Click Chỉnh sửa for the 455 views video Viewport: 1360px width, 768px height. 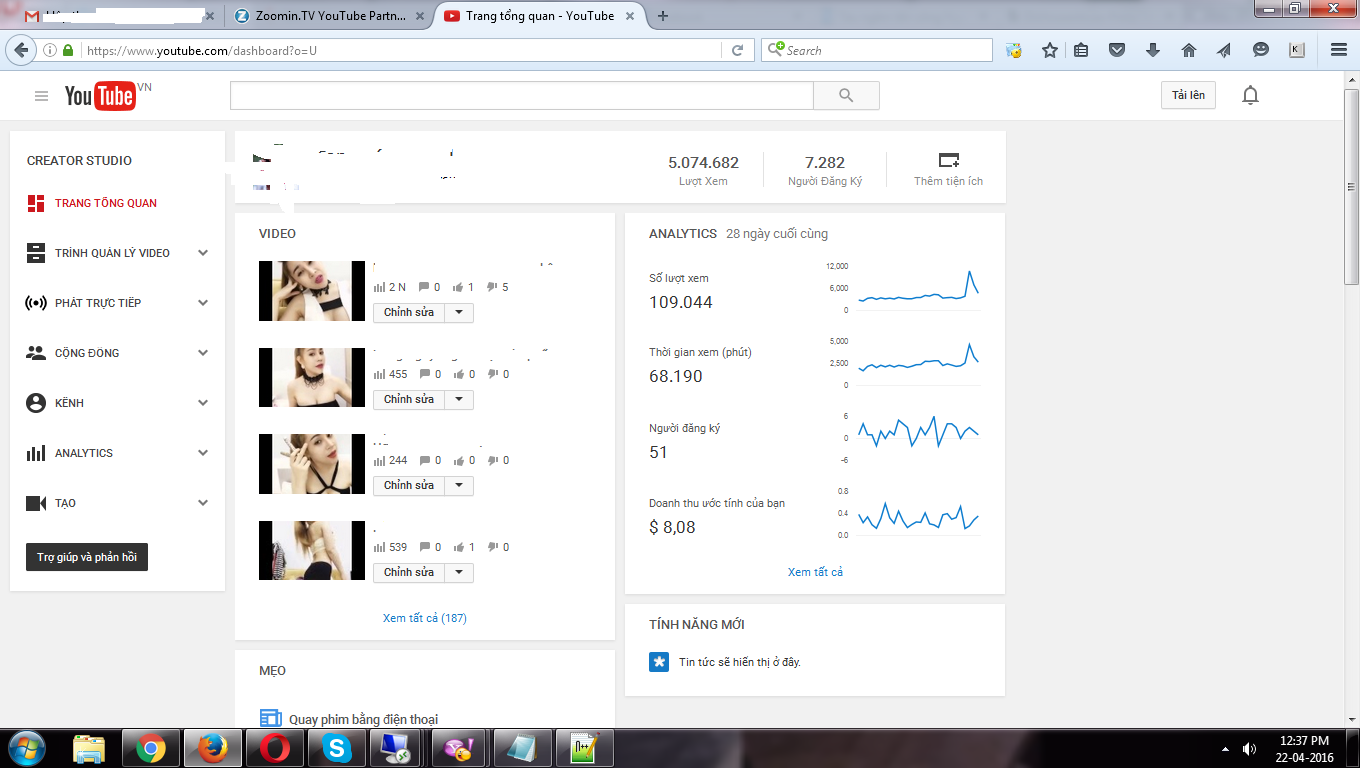pos(409,399)
